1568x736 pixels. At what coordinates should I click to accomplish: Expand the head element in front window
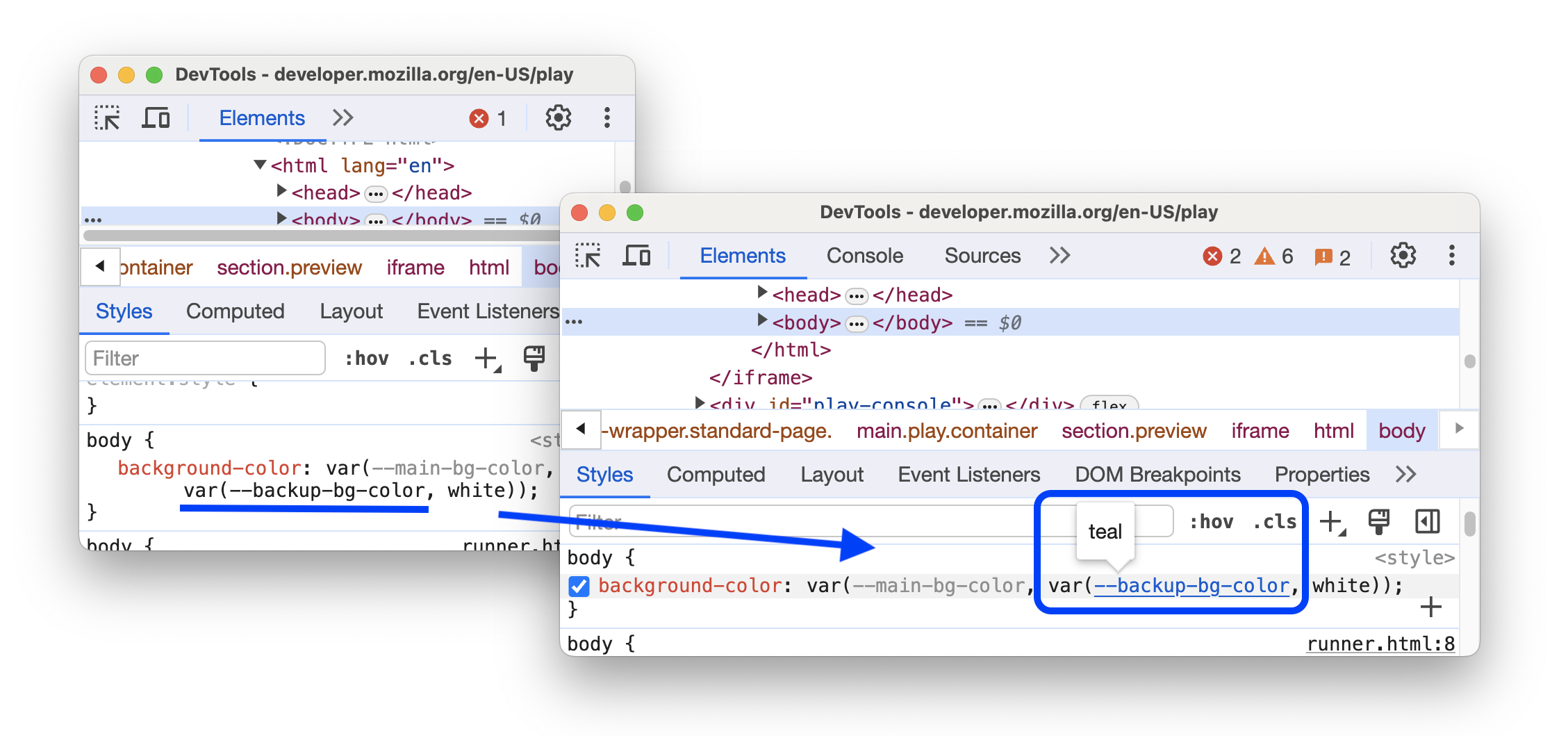tap(761, 294)
